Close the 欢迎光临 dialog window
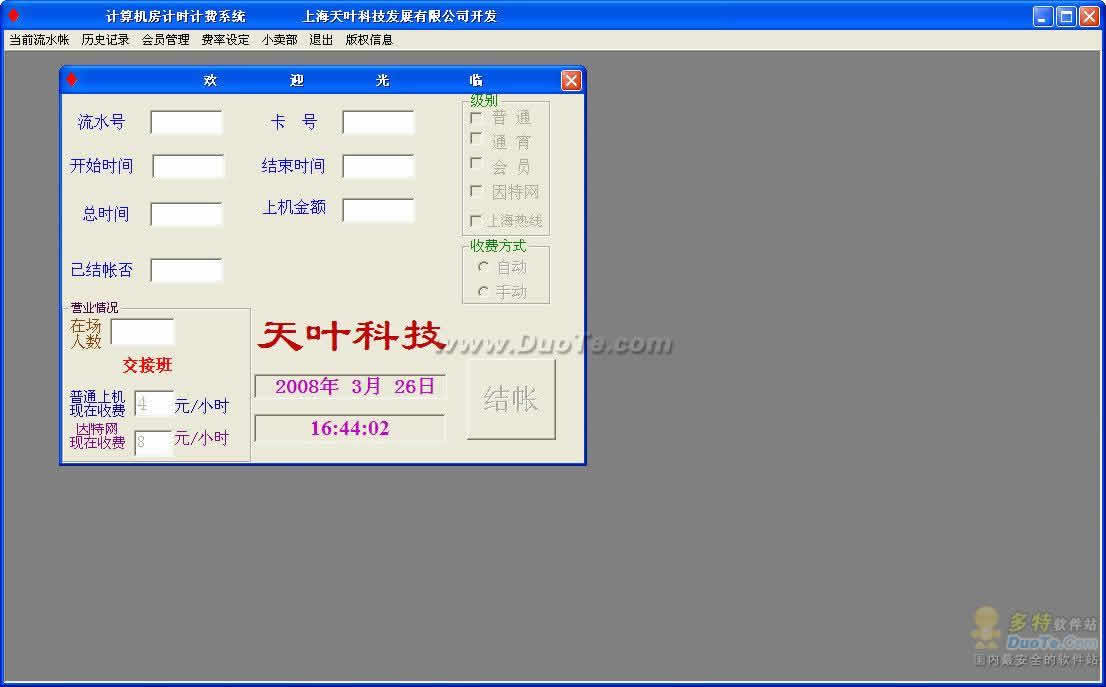 pos(571,80)
